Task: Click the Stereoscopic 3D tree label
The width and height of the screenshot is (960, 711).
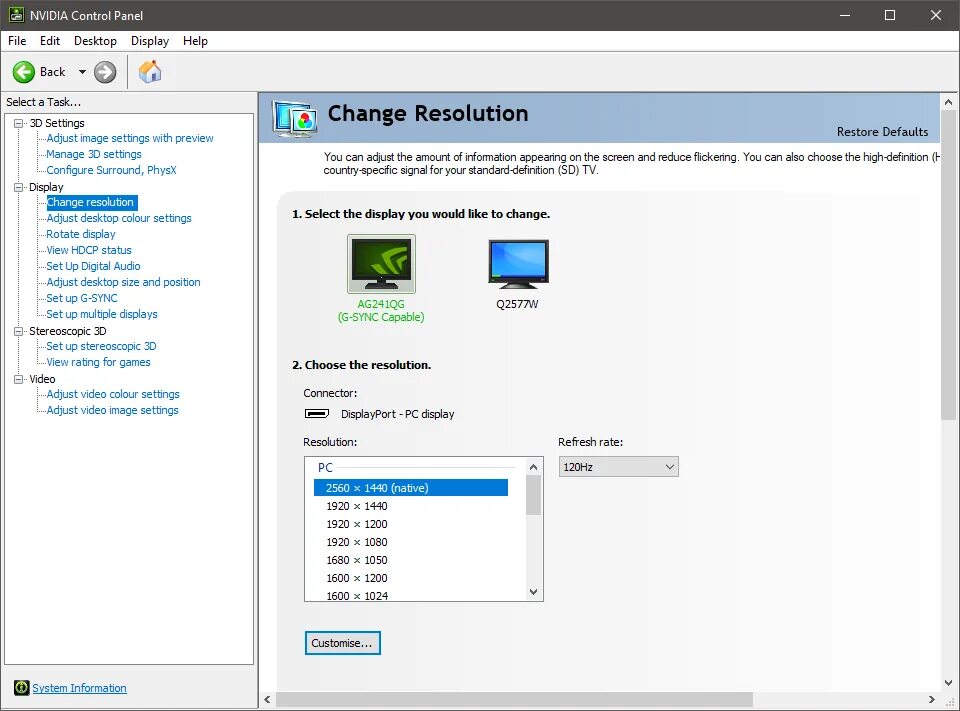Action: pos(68,331)
